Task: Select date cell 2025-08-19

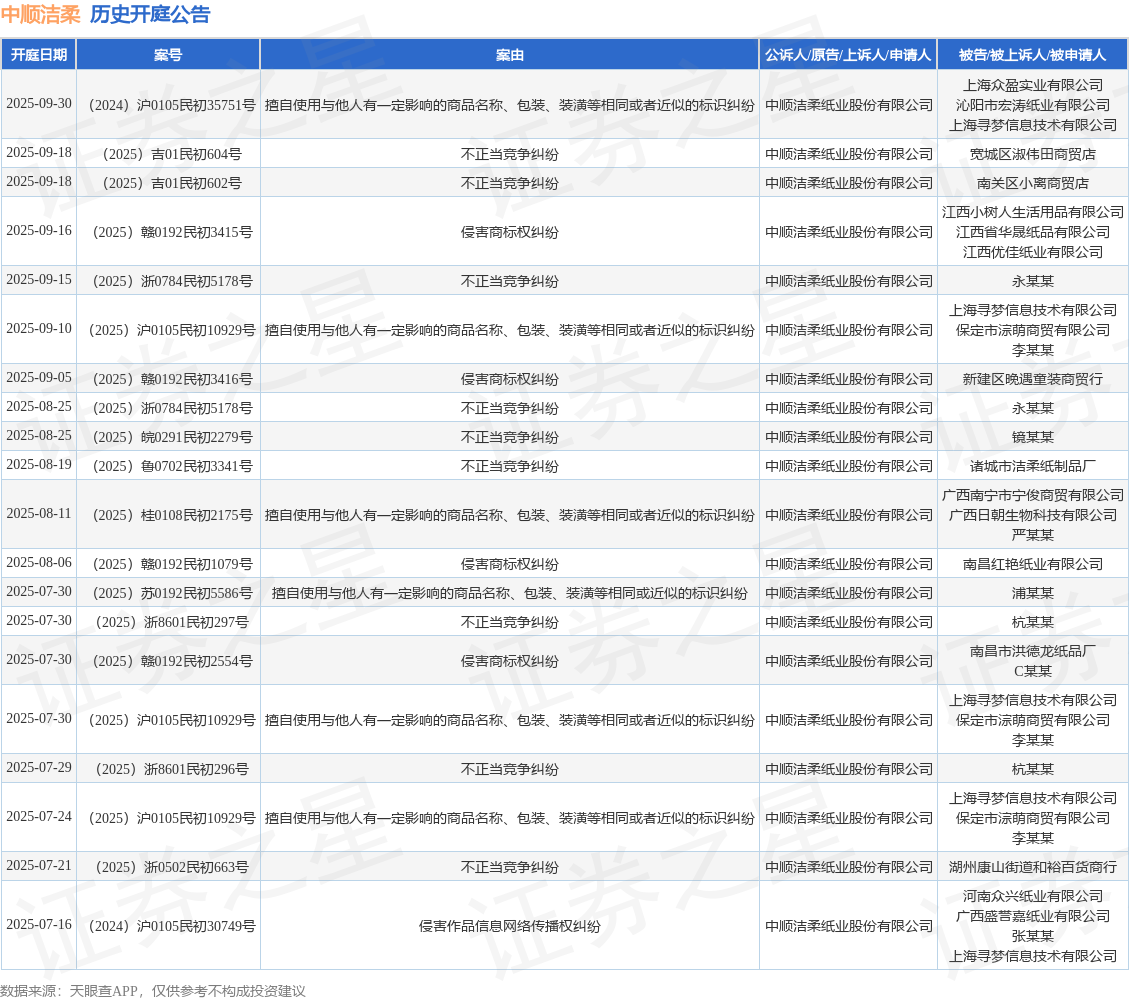Action: point(39,464)
